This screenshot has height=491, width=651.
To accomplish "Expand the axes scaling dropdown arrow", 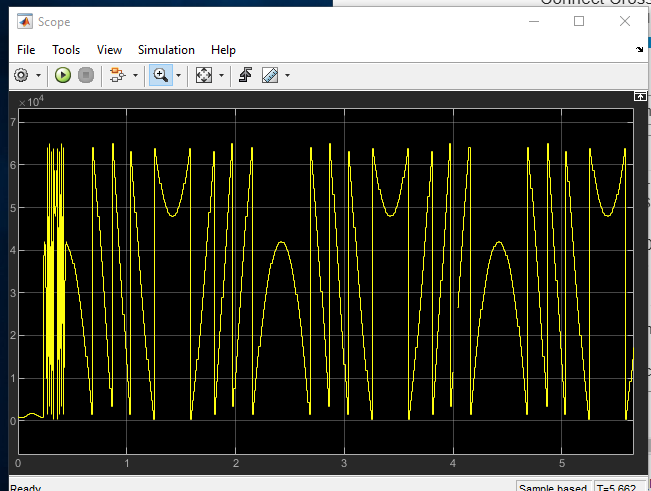I will 221,76.
